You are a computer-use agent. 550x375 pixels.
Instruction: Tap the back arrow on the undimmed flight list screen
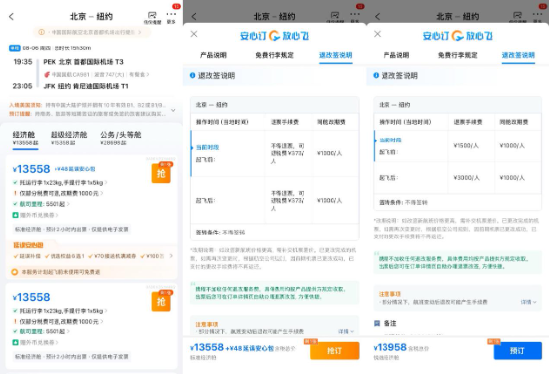(x=12, y=16)
